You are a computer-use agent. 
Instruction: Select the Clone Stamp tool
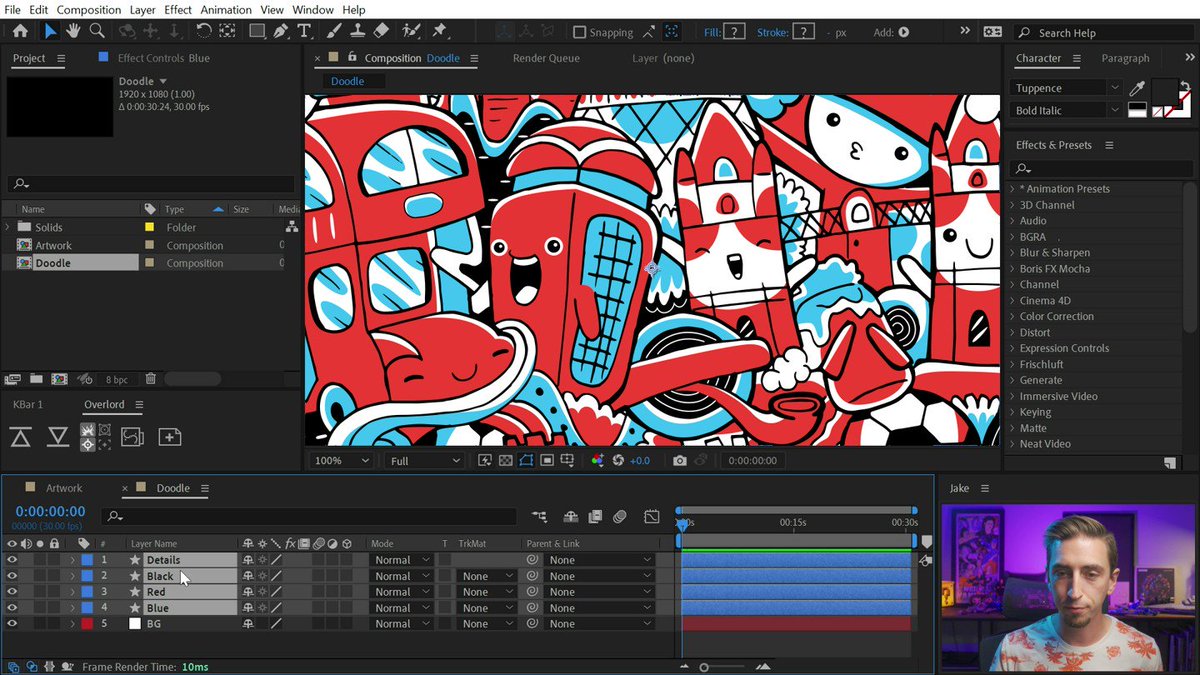pos(356,31)
